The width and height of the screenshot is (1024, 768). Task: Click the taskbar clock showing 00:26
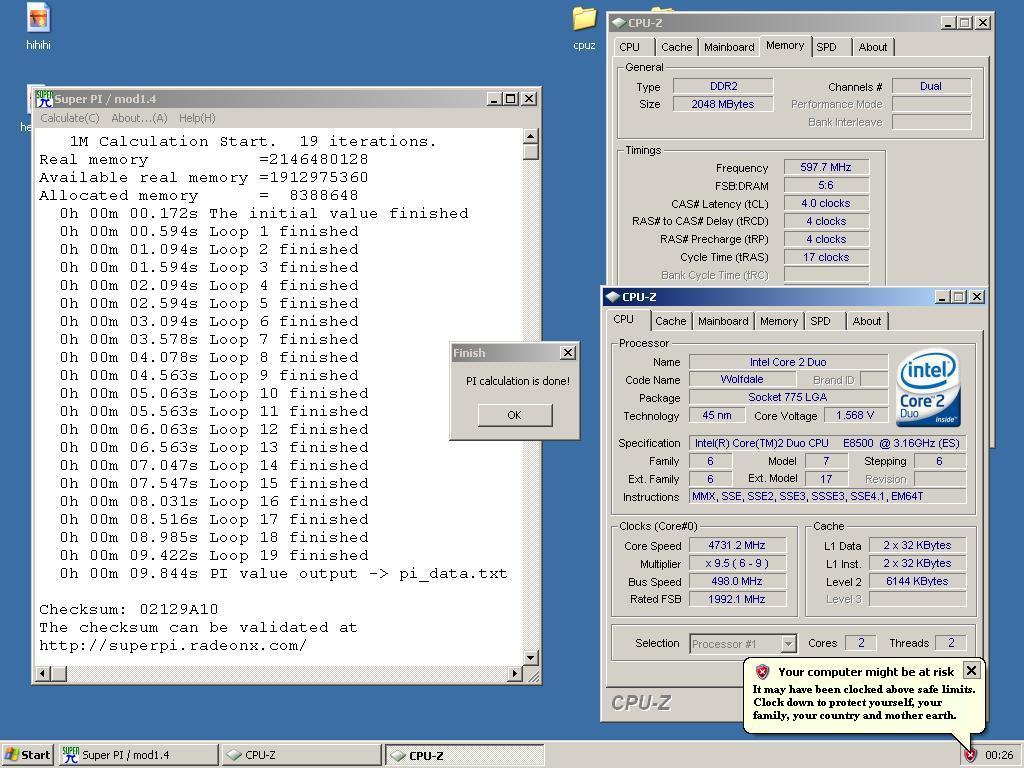(x=999, y=756)
